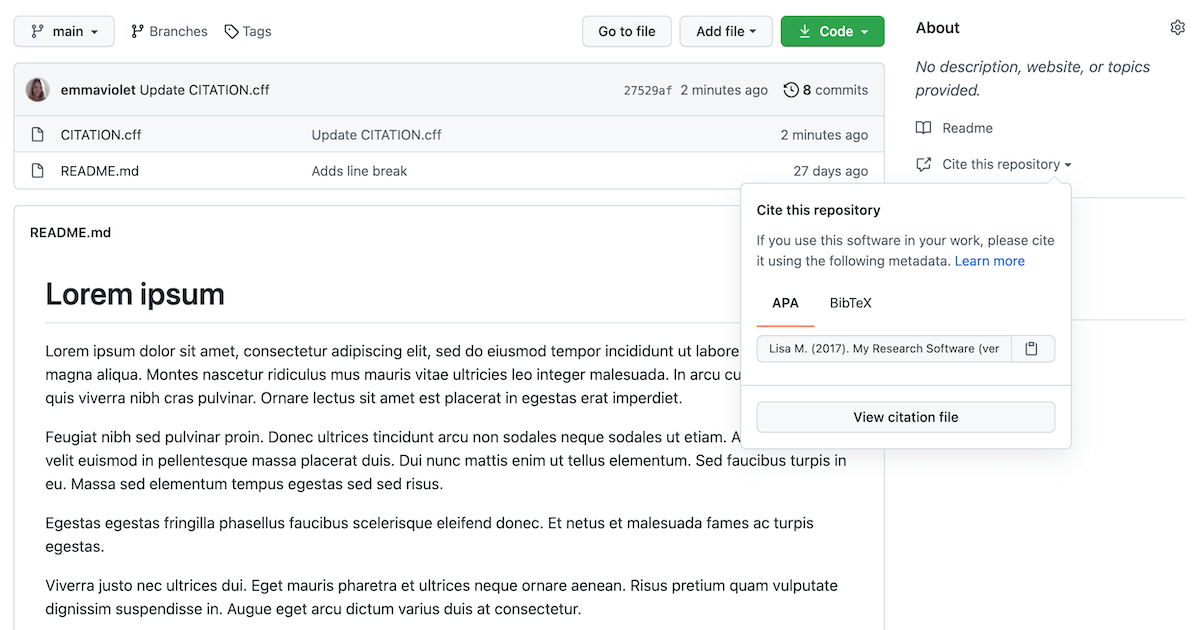Expand the Add file dropdown
Screen dimensions: 1200x630
[x=726, y=31]
